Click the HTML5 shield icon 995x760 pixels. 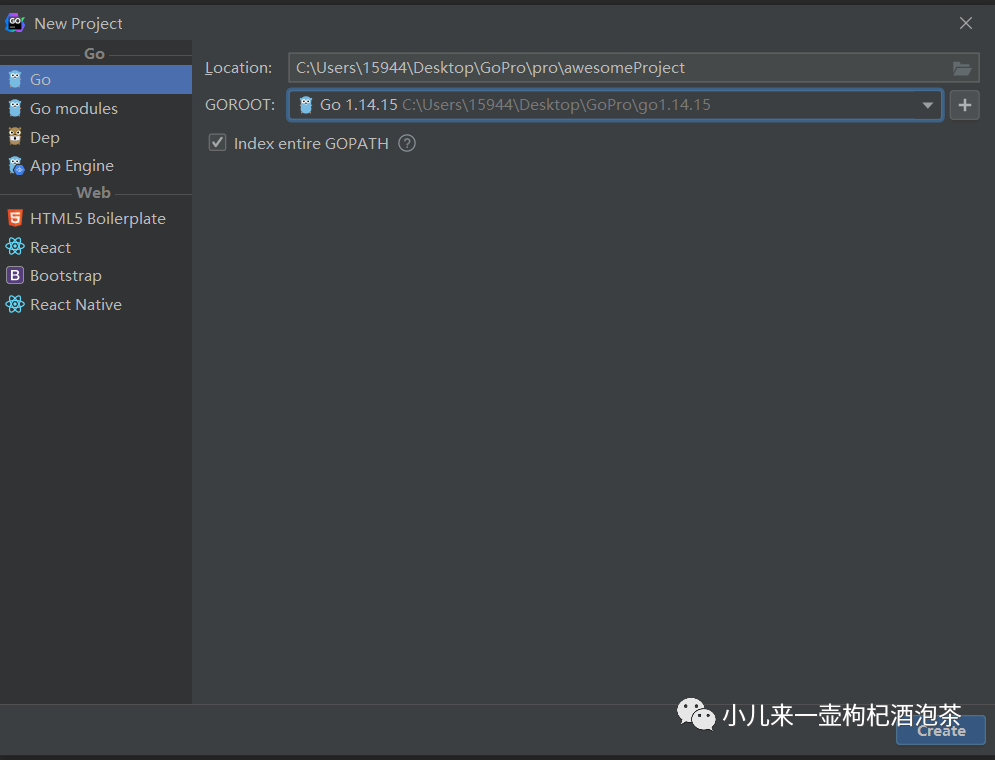(15, 218)
